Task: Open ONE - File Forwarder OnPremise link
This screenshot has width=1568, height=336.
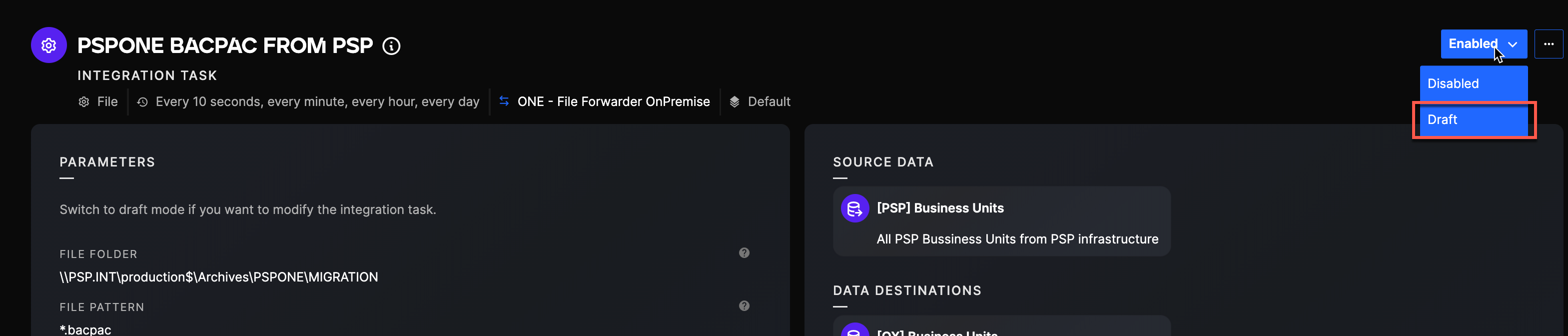Action: [613, 101]
